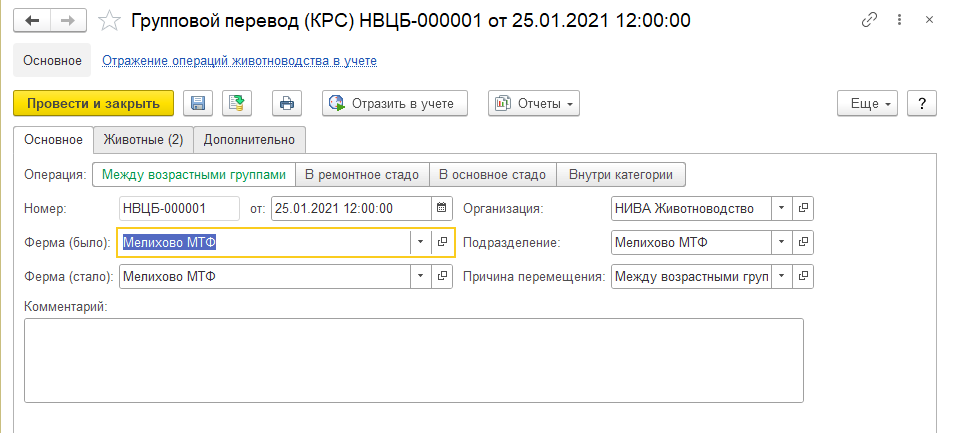Choose operation В основное стадо
This screenshot has height=433, width=956.
click(492, 175)
